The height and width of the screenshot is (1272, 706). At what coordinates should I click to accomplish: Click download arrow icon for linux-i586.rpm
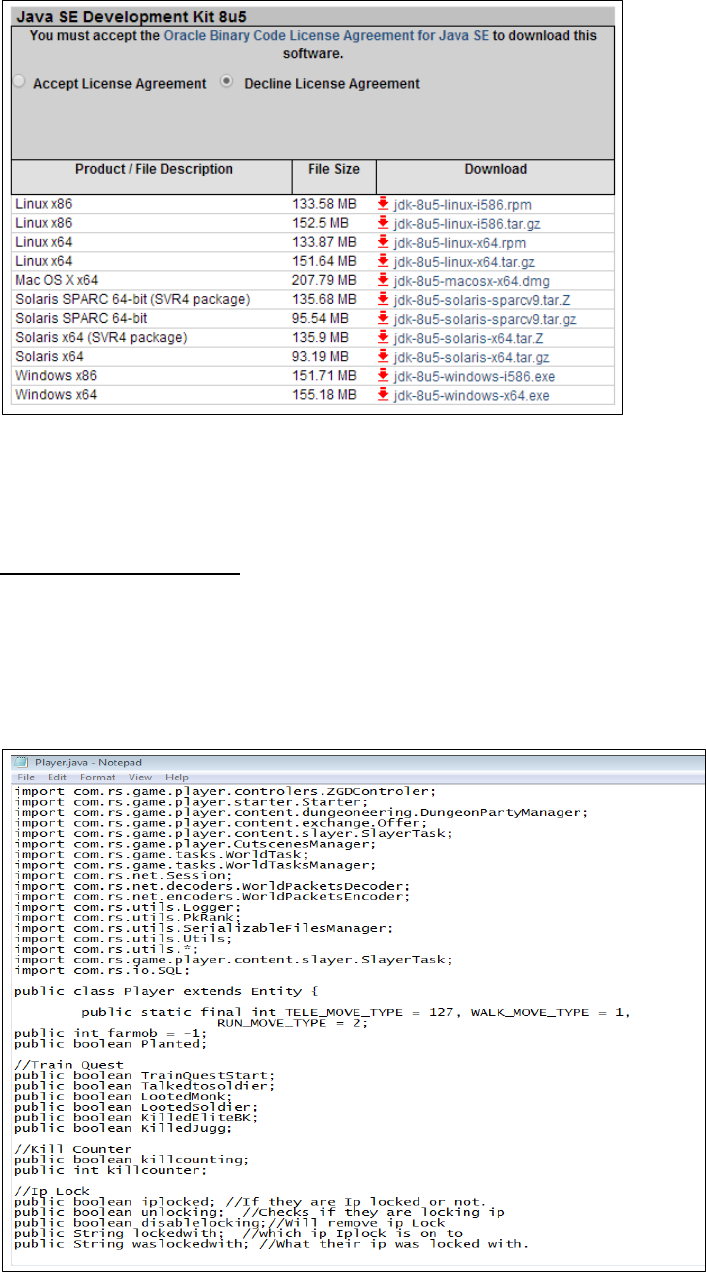[383, 204]
